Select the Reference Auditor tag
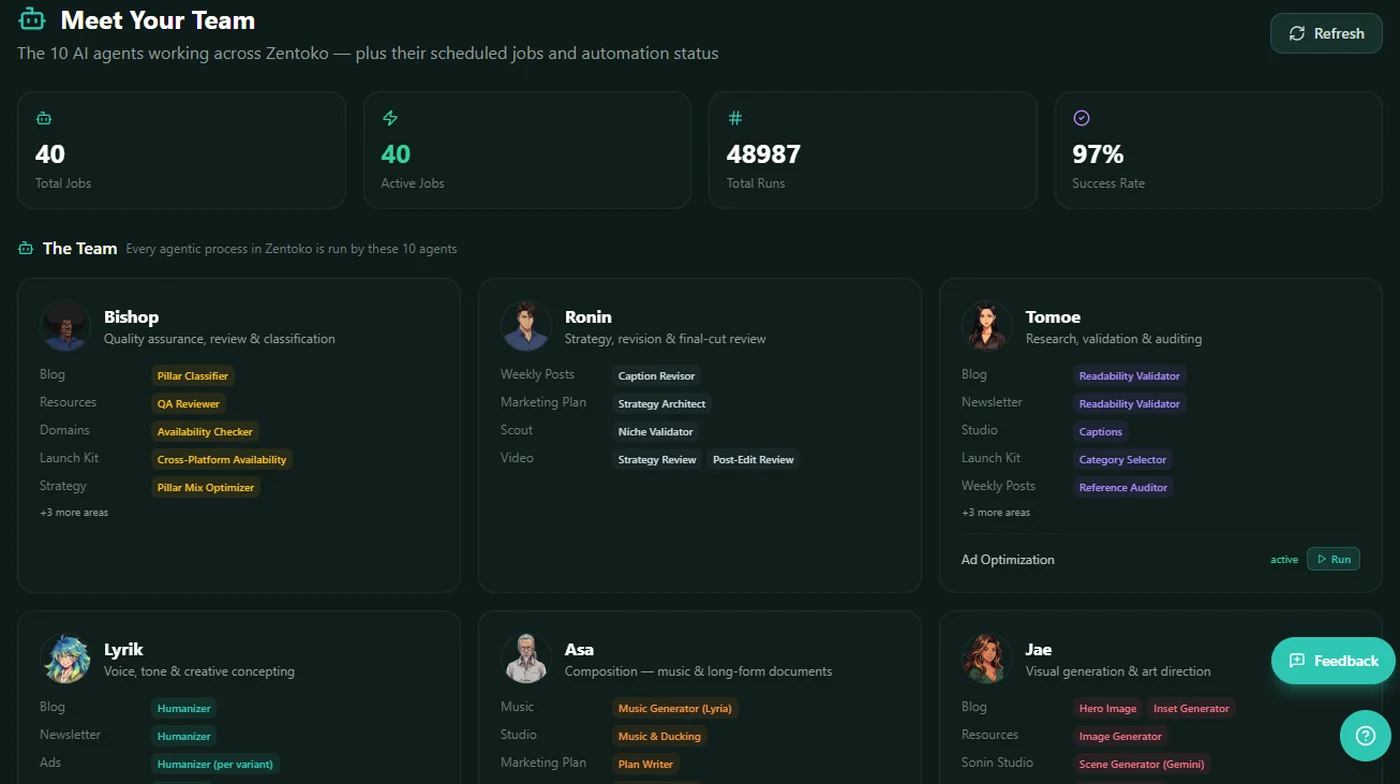The height and width of the screenshot is (784, 1400). point(1124,488)
